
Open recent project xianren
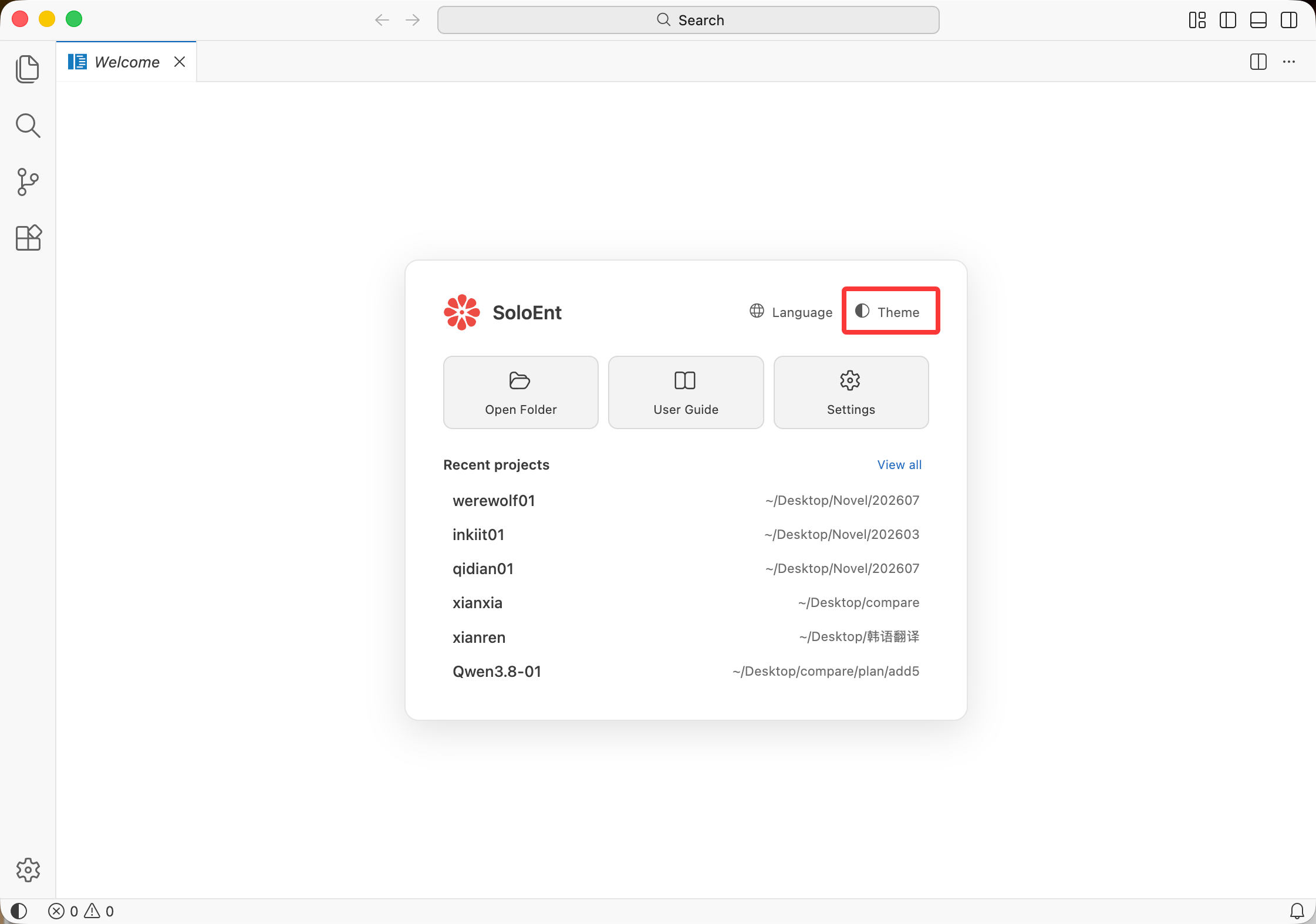coord(686,637)
